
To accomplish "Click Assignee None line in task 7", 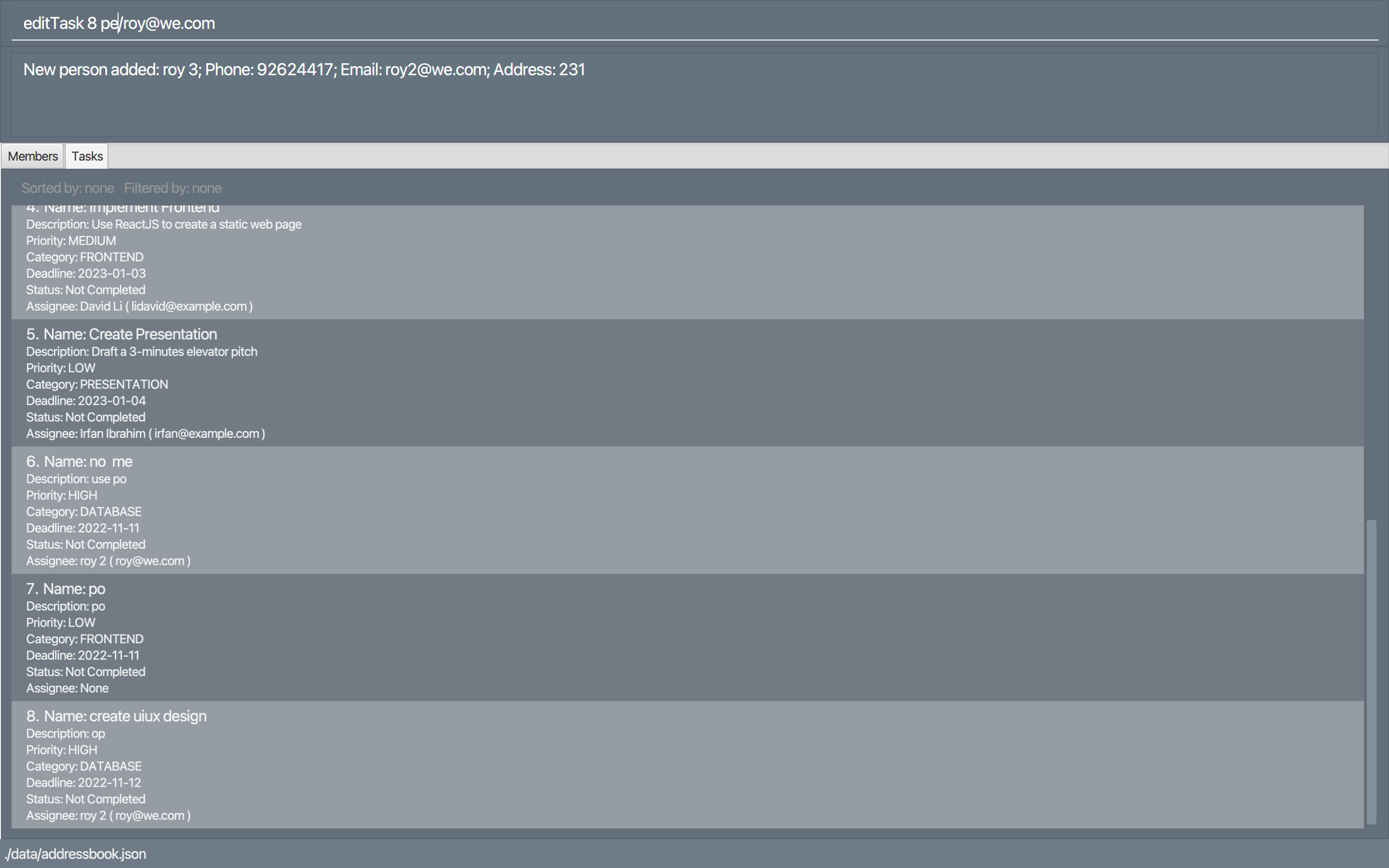I will [67, 688].
